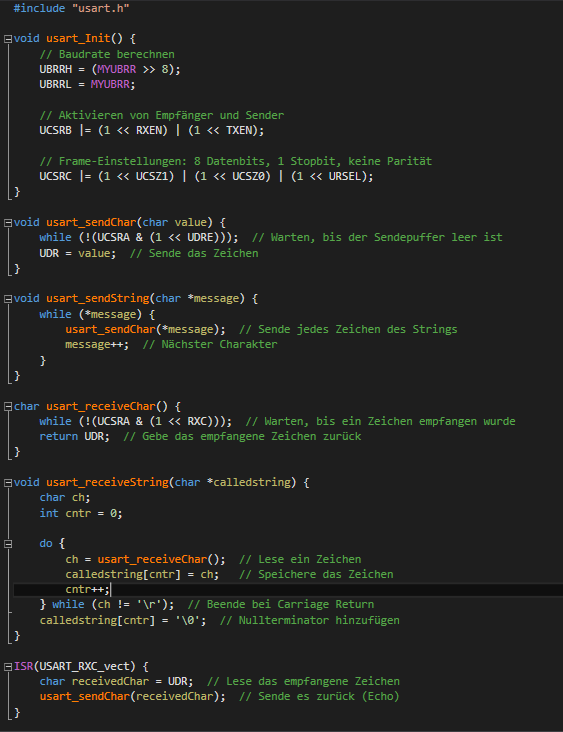Collapse the usart_sendString function block
Image resolution: width=563 pixels, height=732 pixels.
pos(8,299)
